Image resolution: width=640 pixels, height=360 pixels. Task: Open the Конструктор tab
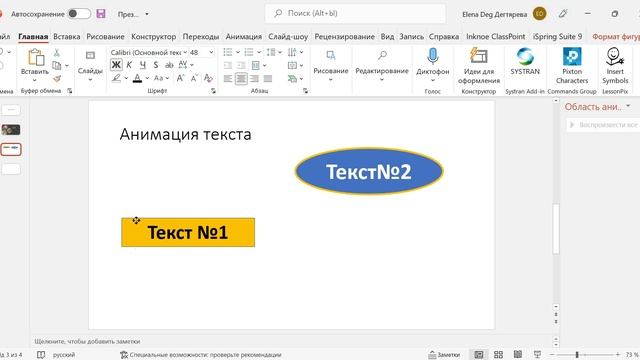point(153,36)
